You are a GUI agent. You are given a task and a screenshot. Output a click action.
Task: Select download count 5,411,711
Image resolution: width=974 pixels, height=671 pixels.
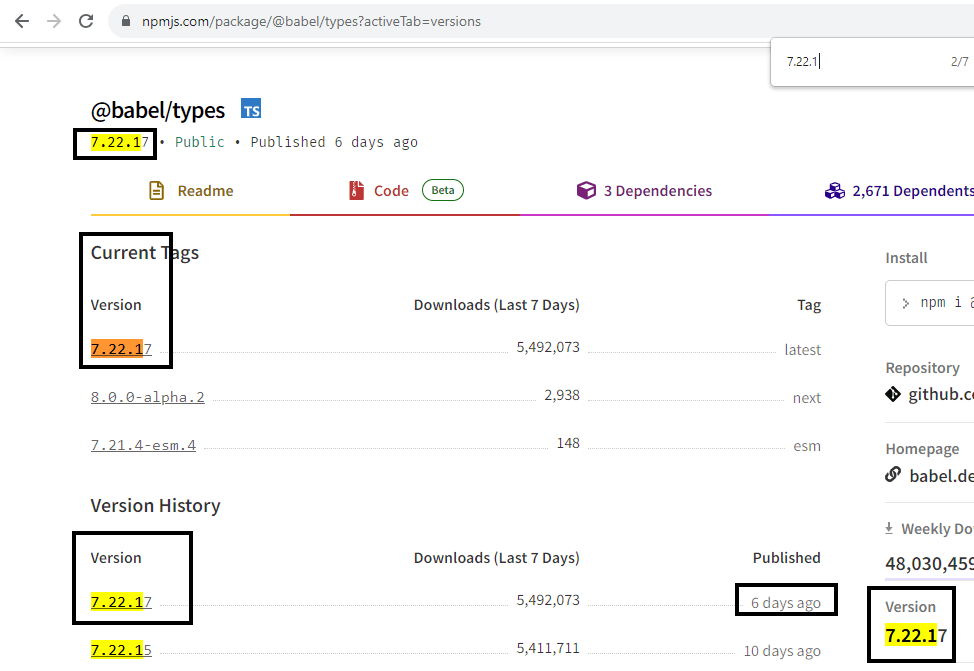coord(548,648)
